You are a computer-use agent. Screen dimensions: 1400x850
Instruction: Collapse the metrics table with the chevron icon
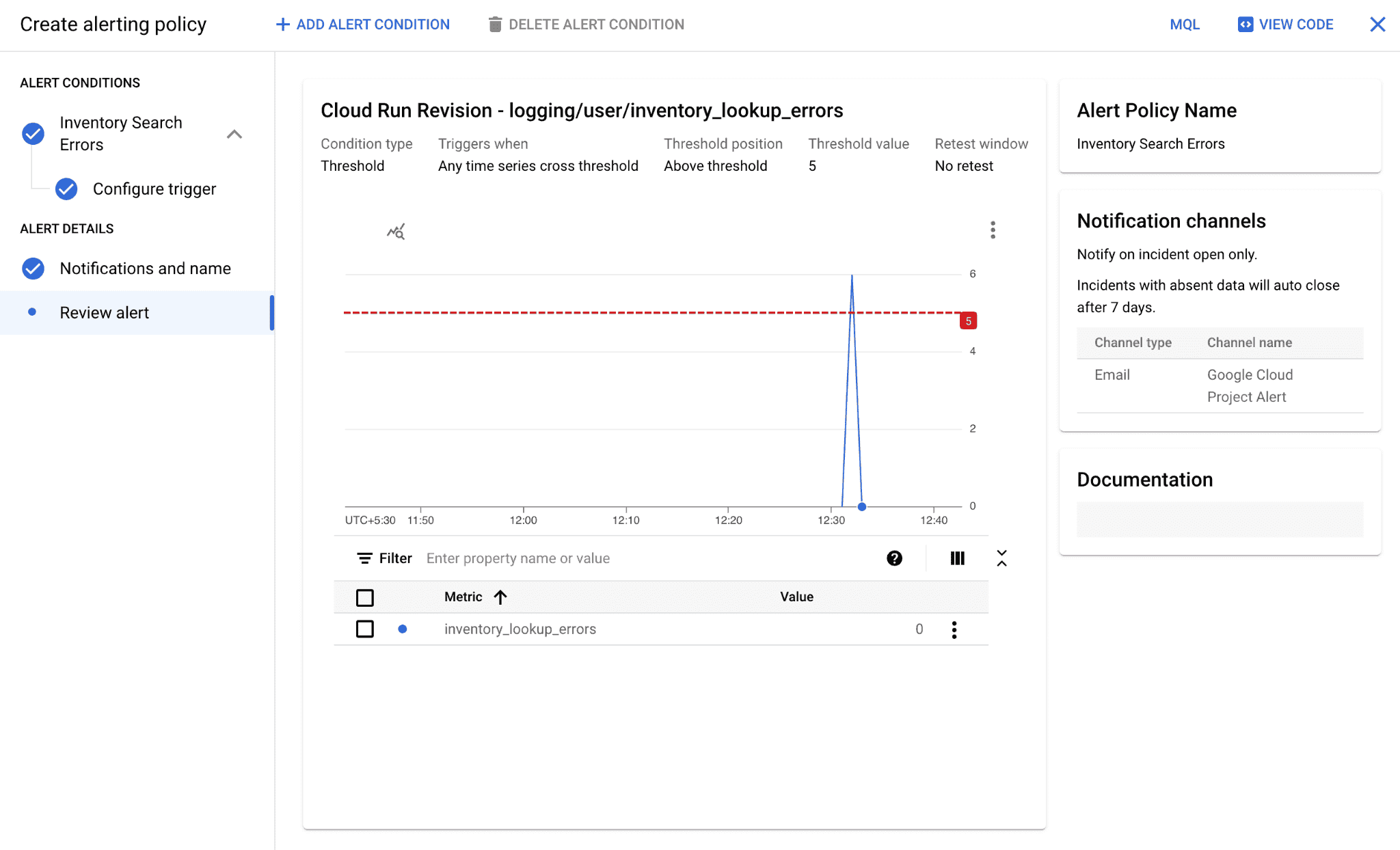point(1001,558)
